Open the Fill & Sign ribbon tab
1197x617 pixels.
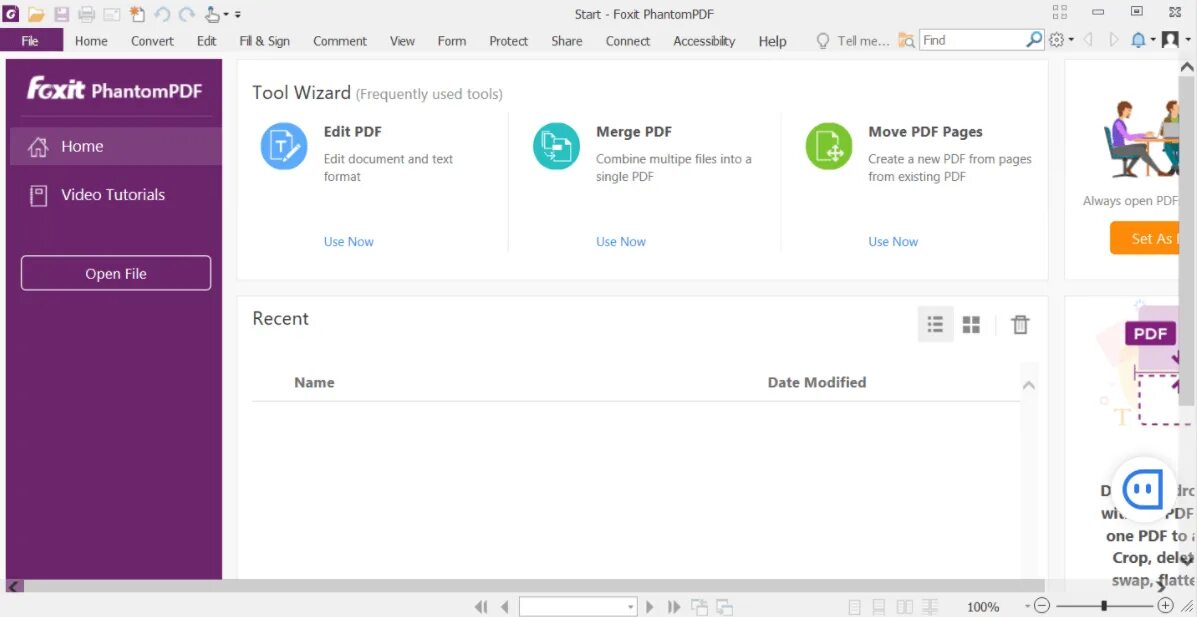tap(264, 40)
